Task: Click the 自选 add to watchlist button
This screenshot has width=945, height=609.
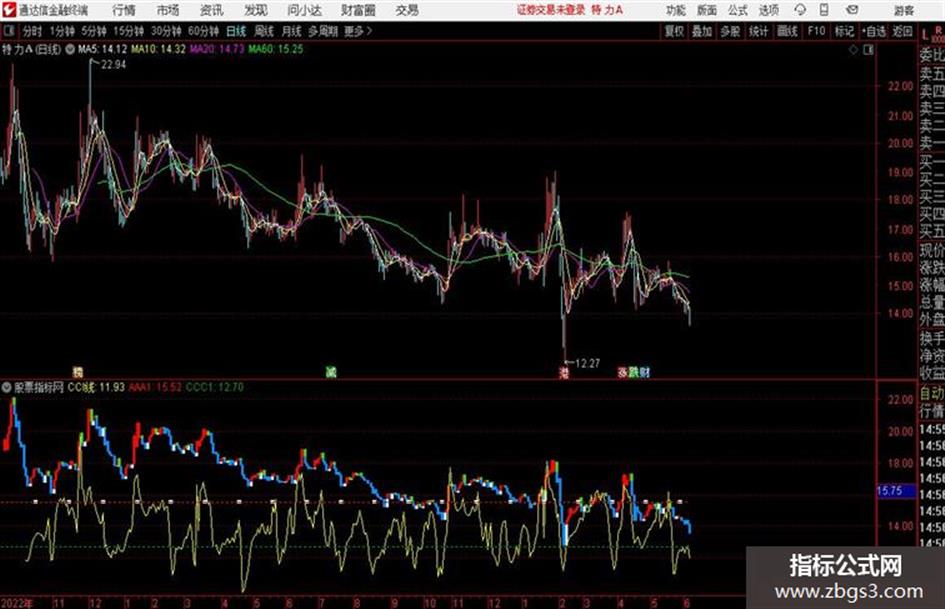Action: [x=873, y=31]
